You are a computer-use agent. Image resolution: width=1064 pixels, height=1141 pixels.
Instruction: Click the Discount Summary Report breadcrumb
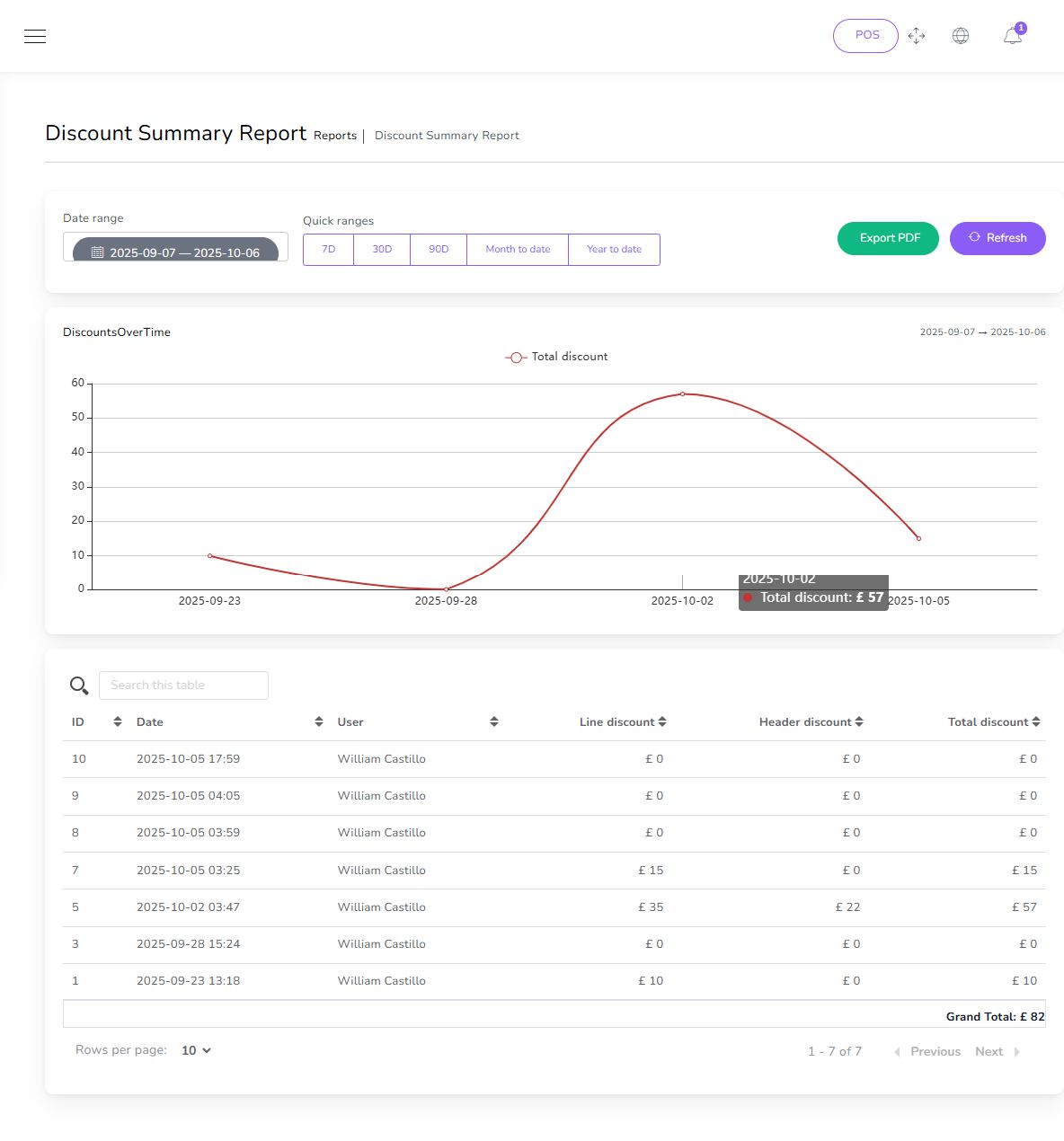(447, 136)
